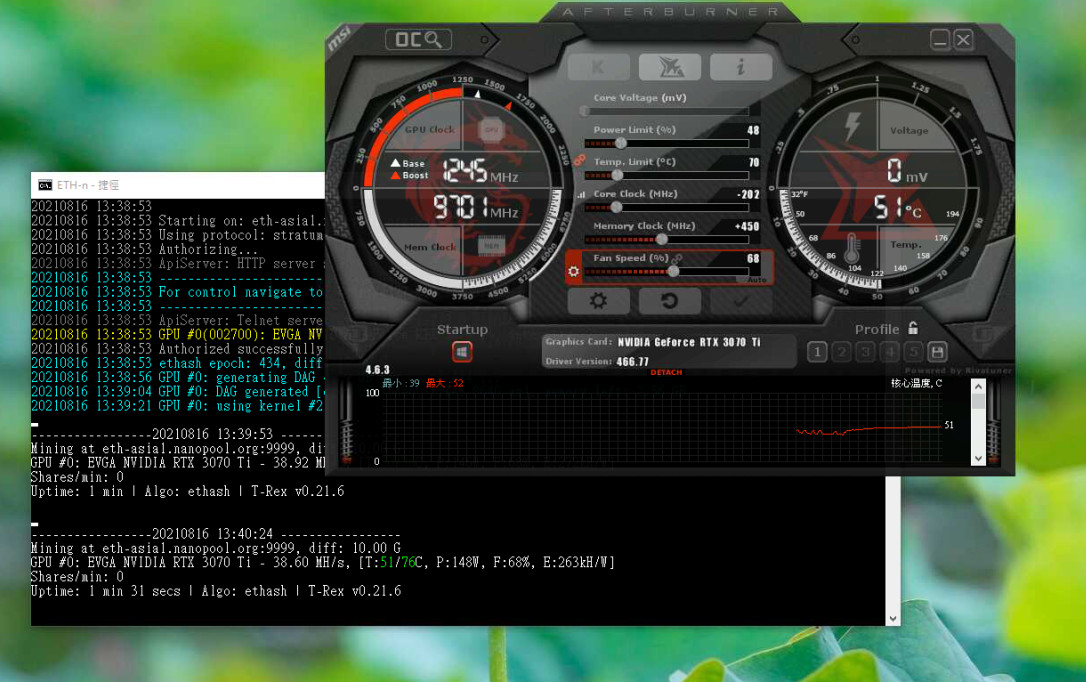Select profile slot 5
This screenshot has height=682, width=1086.
click(x=914, y=352)
